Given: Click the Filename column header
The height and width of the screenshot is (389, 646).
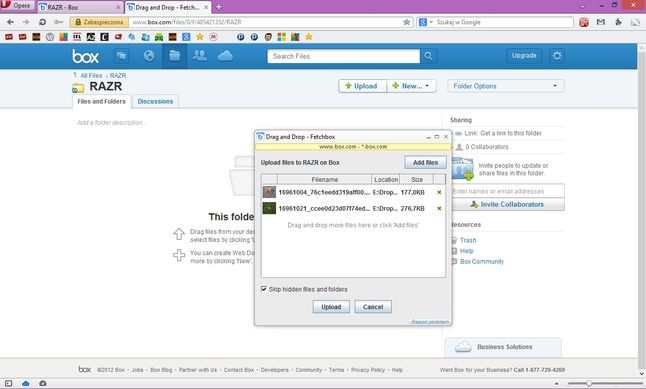Looking at the screenshot, I should pos(325,180).
